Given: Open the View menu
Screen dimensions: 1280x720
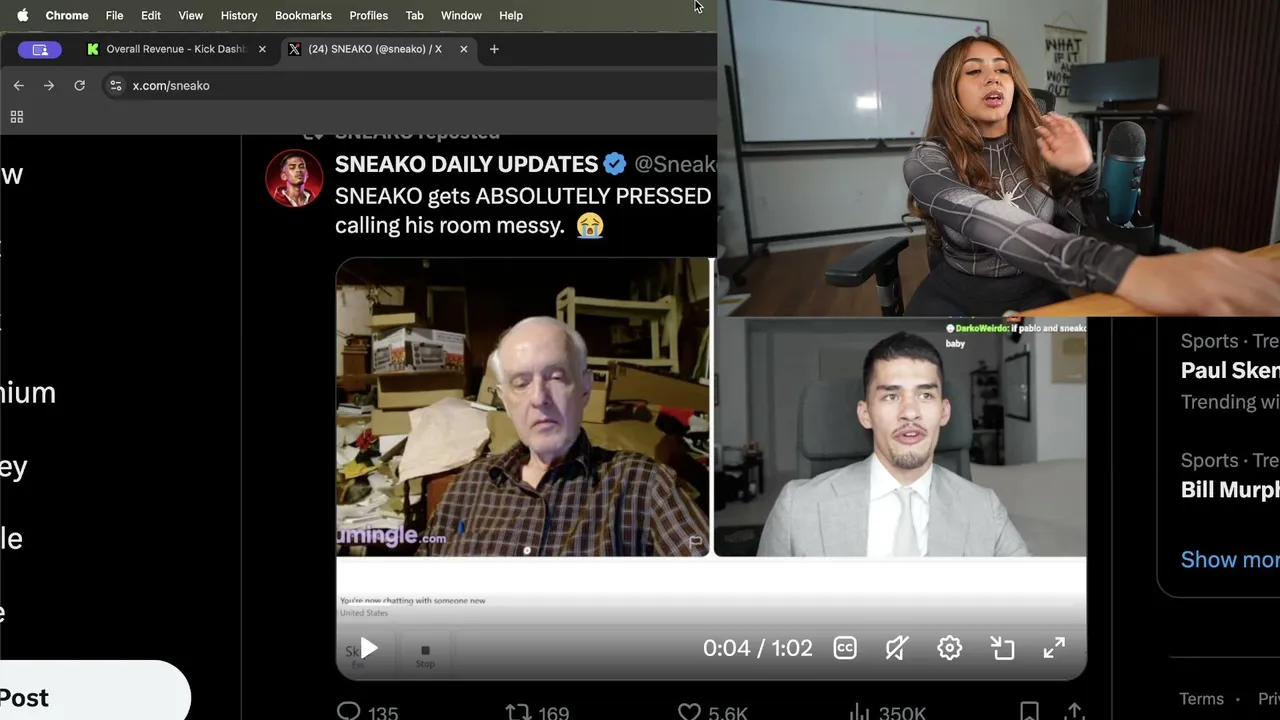Looking at the screenshot, I should click(190, 15).
